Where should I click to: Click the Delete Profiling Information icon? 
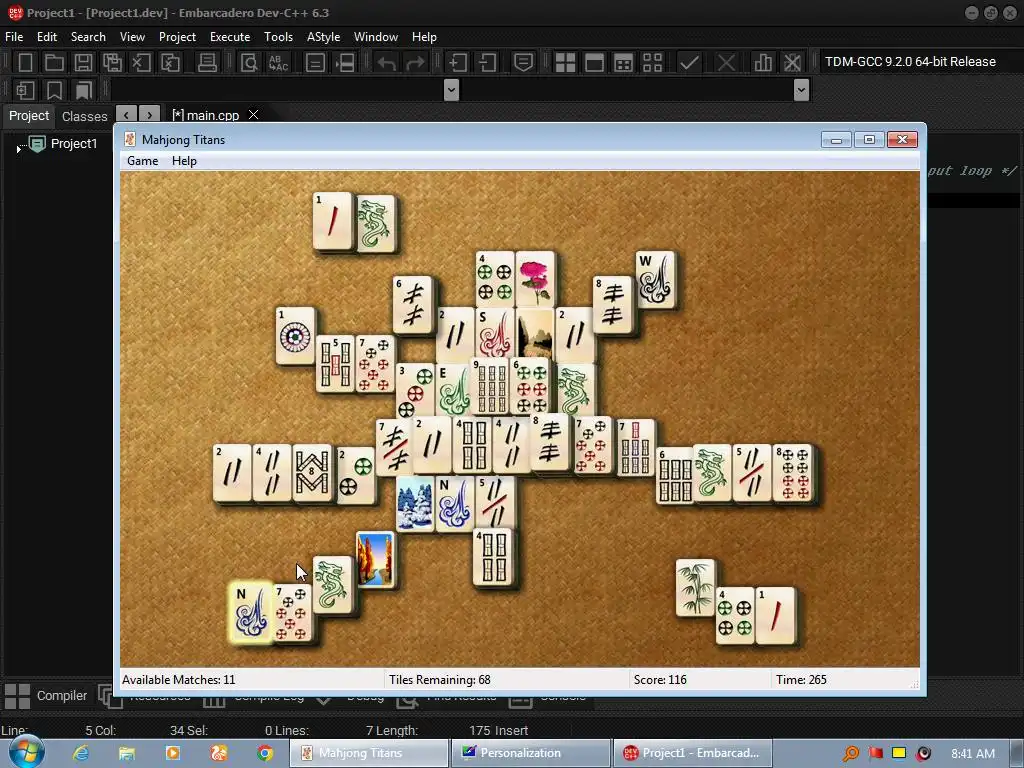pos(792,62)
